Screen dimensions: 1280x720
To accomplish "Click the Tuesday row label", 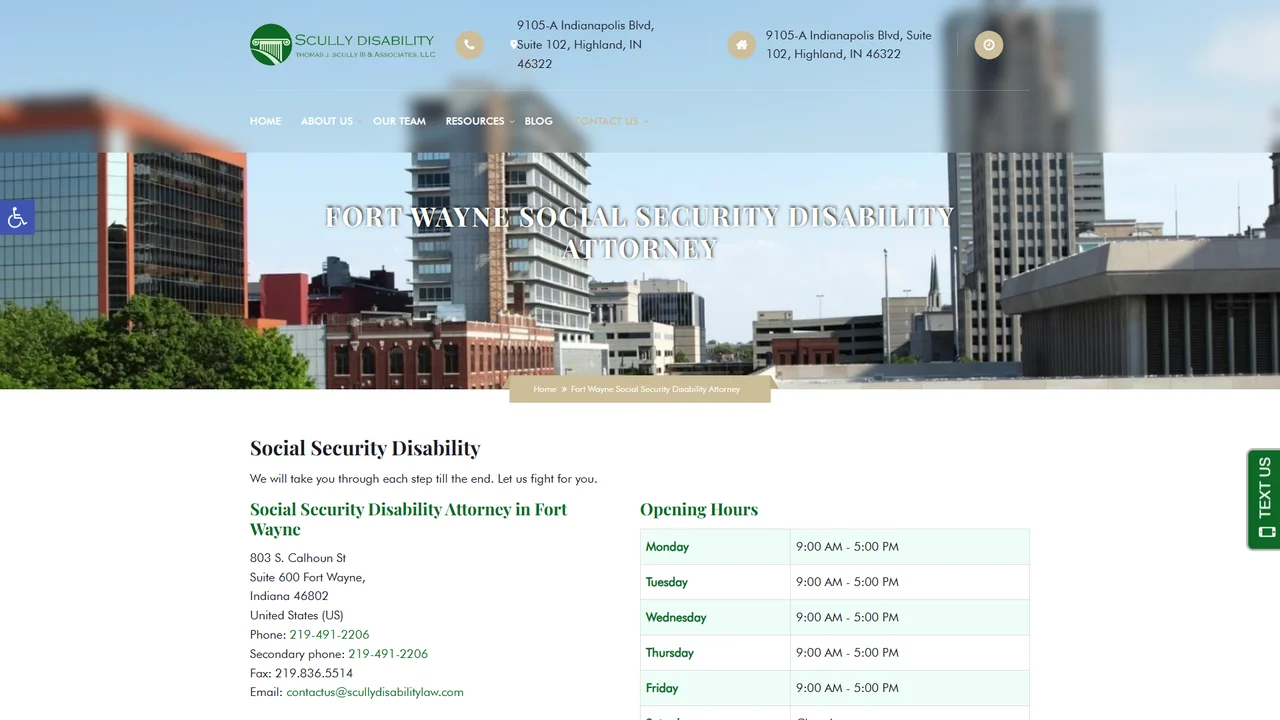I will (667, 582).
